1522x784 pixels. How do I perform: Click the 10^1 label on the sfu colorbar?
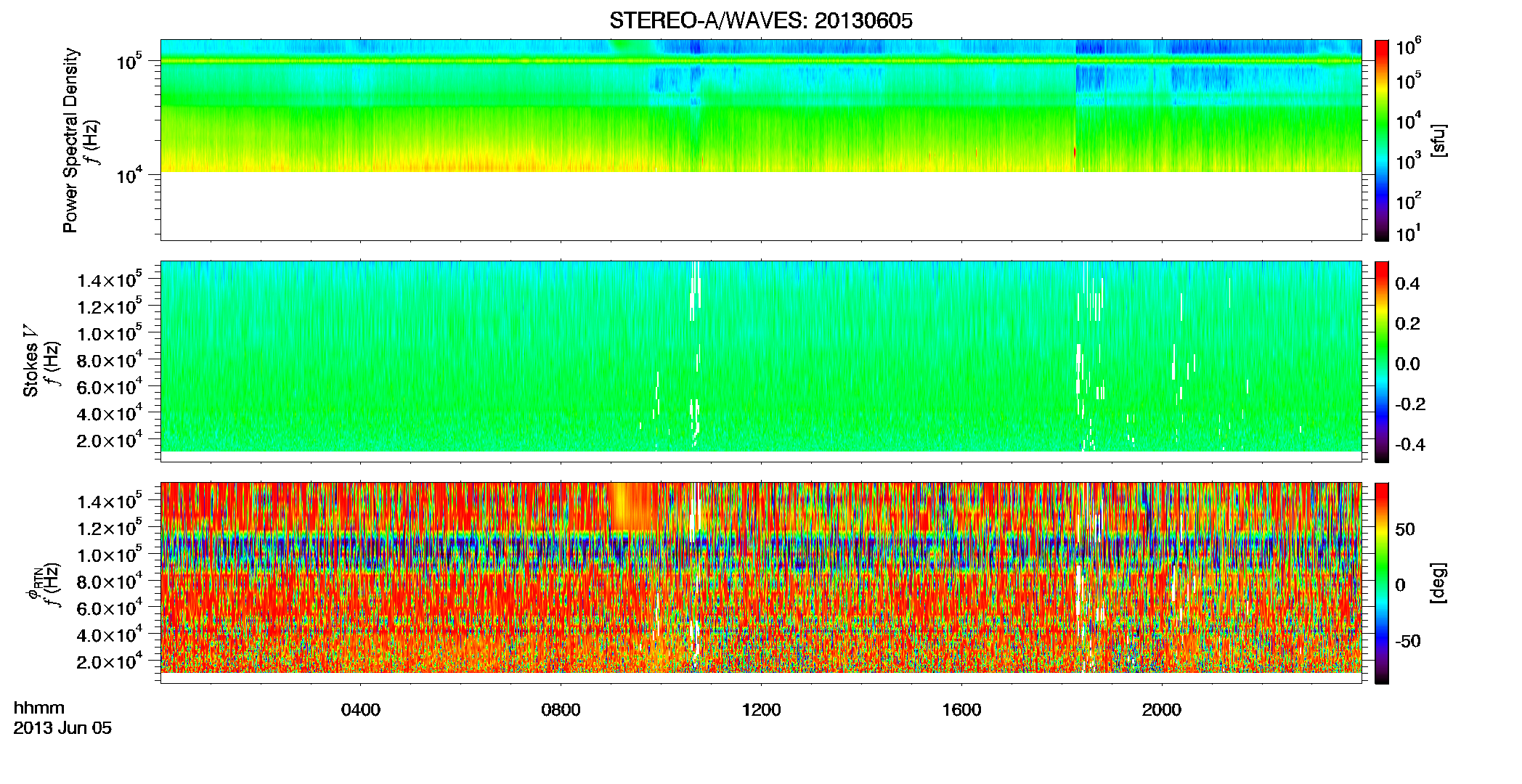pyautogui.click(x=1407, y=234)
